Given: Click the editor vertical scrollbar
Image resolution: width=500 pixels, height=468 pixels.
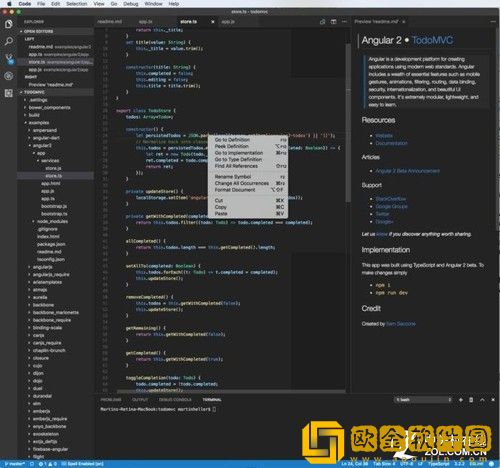Looking at the screenshot, I should click(348, 122).
